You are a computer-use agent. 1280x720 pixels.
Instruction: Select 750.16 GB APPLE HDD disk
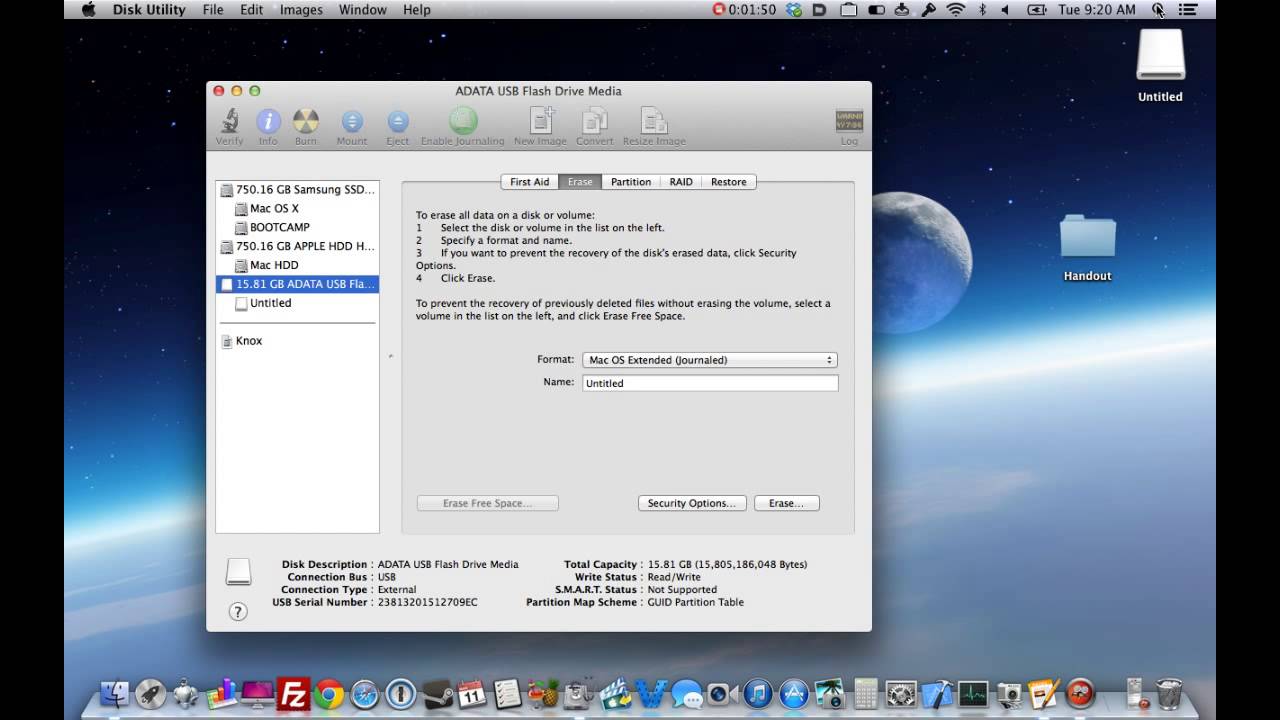pyautogui.click(x=297, y=246)
